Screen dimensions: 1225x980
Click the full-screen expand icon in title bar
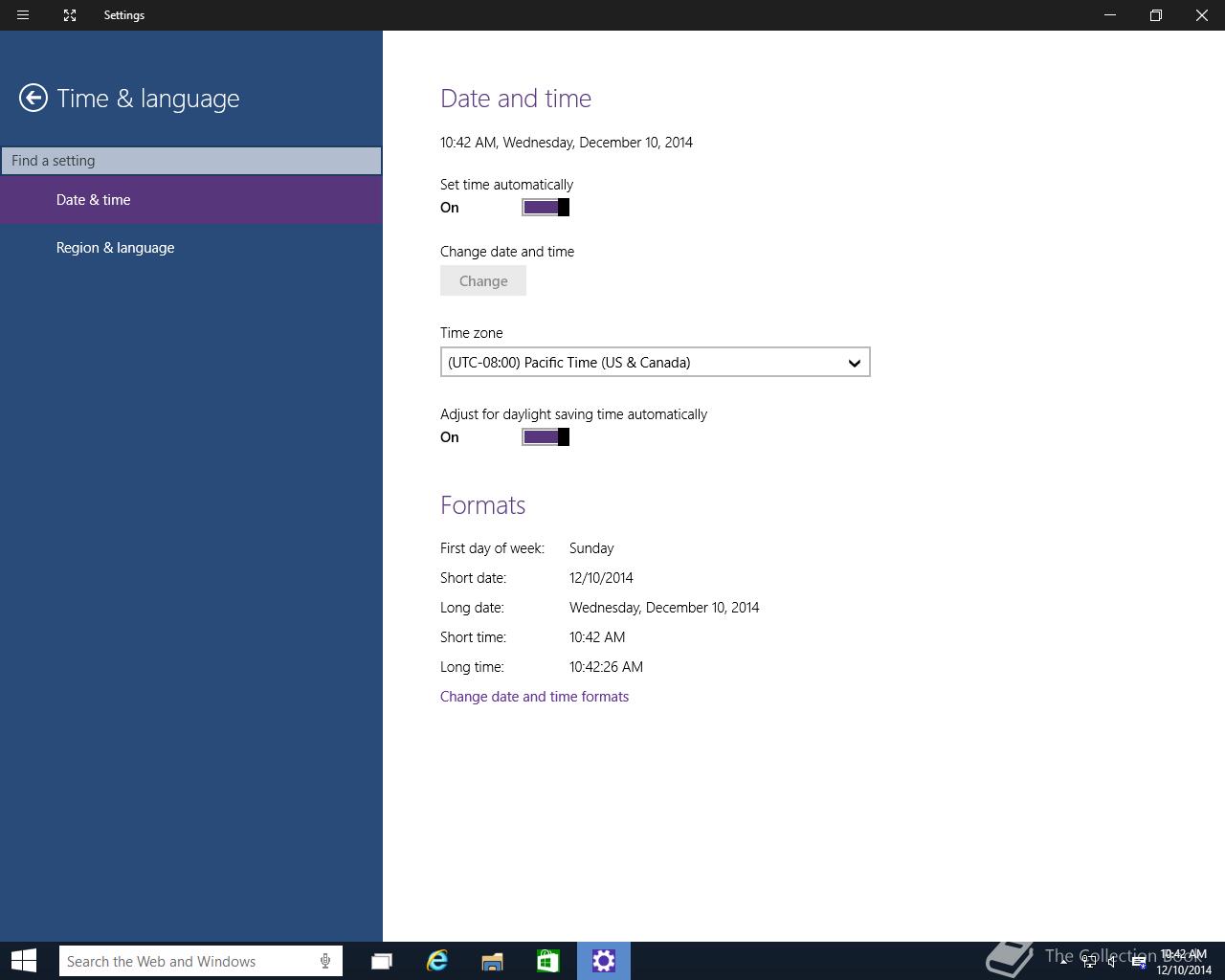(70, 15)
